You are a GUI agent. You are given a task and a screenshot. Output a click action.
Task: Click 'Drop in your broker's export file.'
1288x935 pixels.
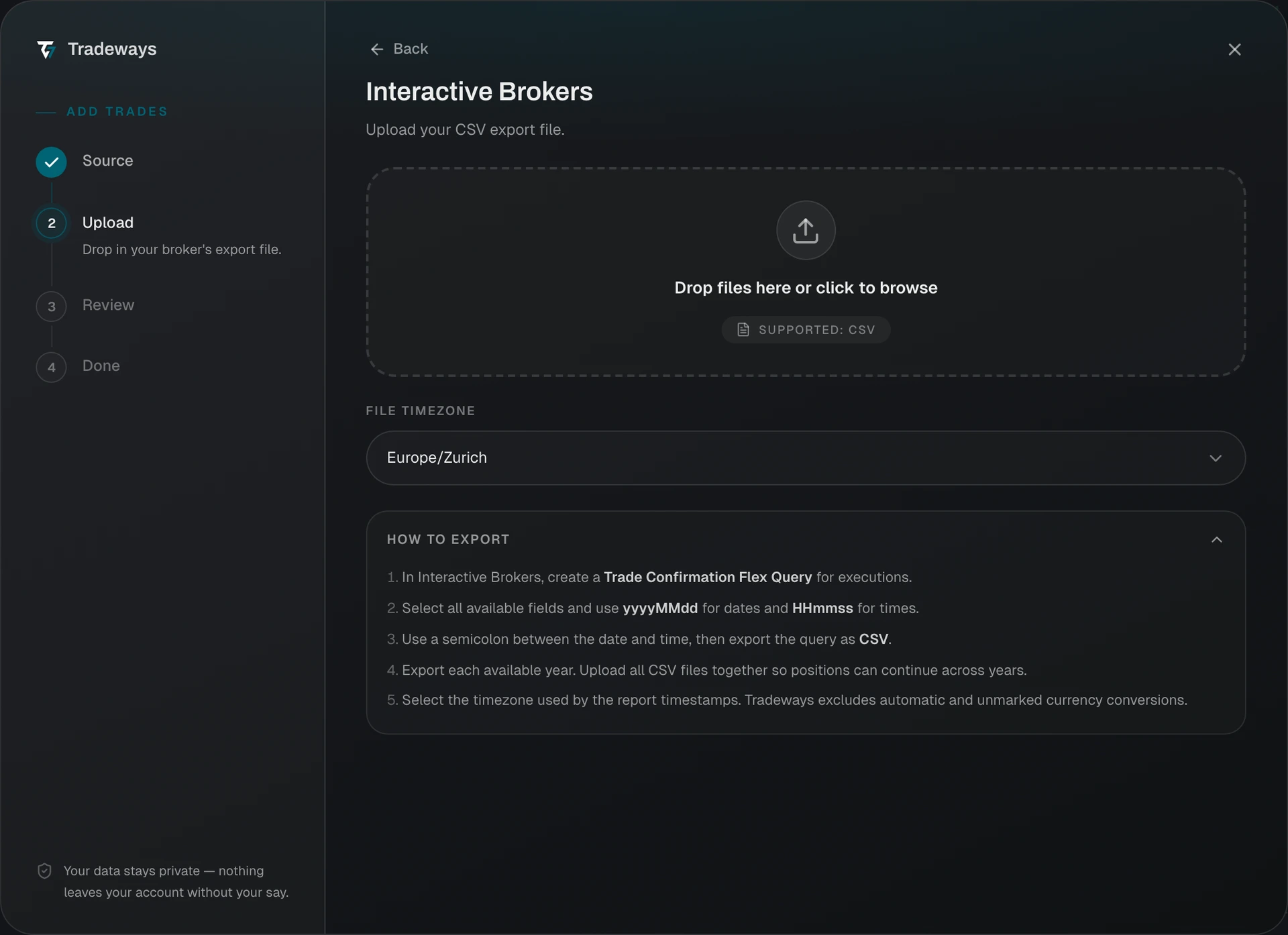pyautogui.click(x=182, y=250)
